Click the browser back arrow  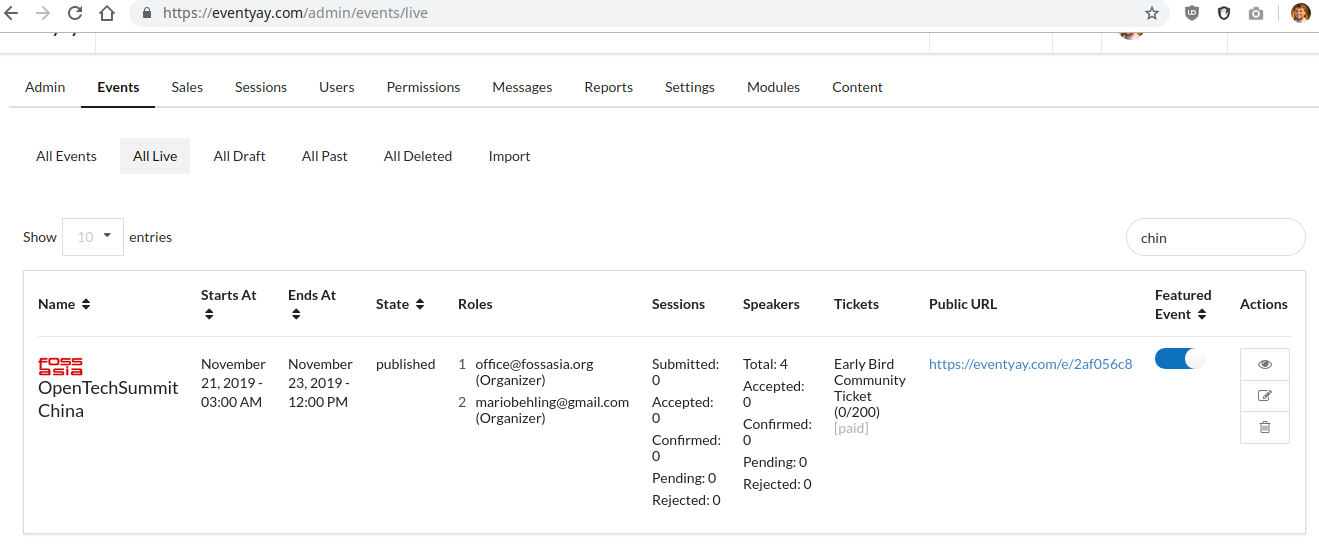(x=12, y=14)
